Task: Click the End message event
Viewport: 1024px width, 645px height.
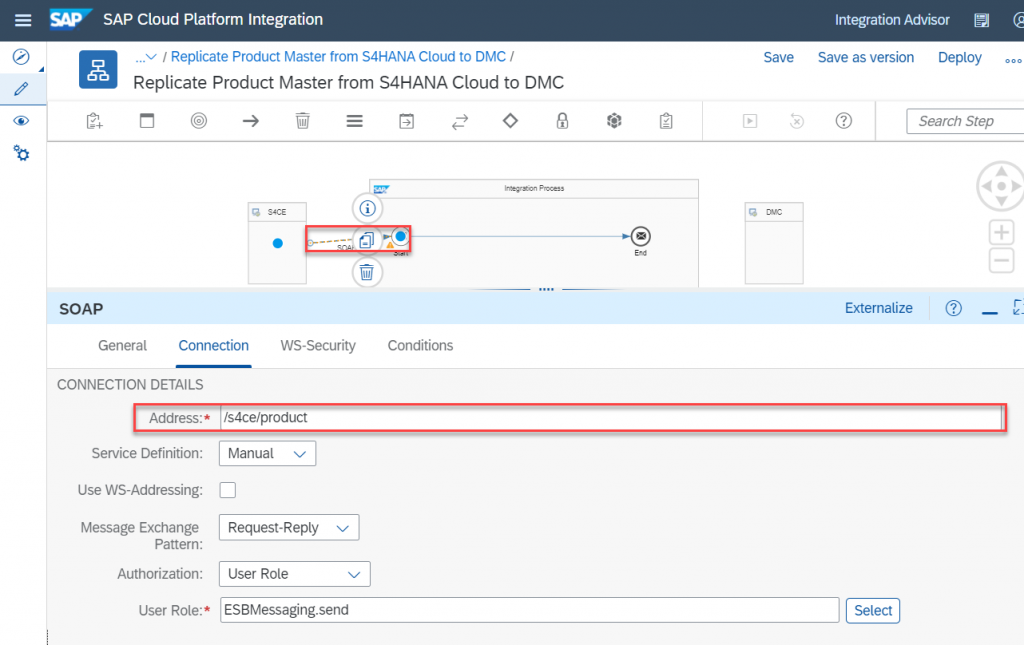Action: point(641,236)
